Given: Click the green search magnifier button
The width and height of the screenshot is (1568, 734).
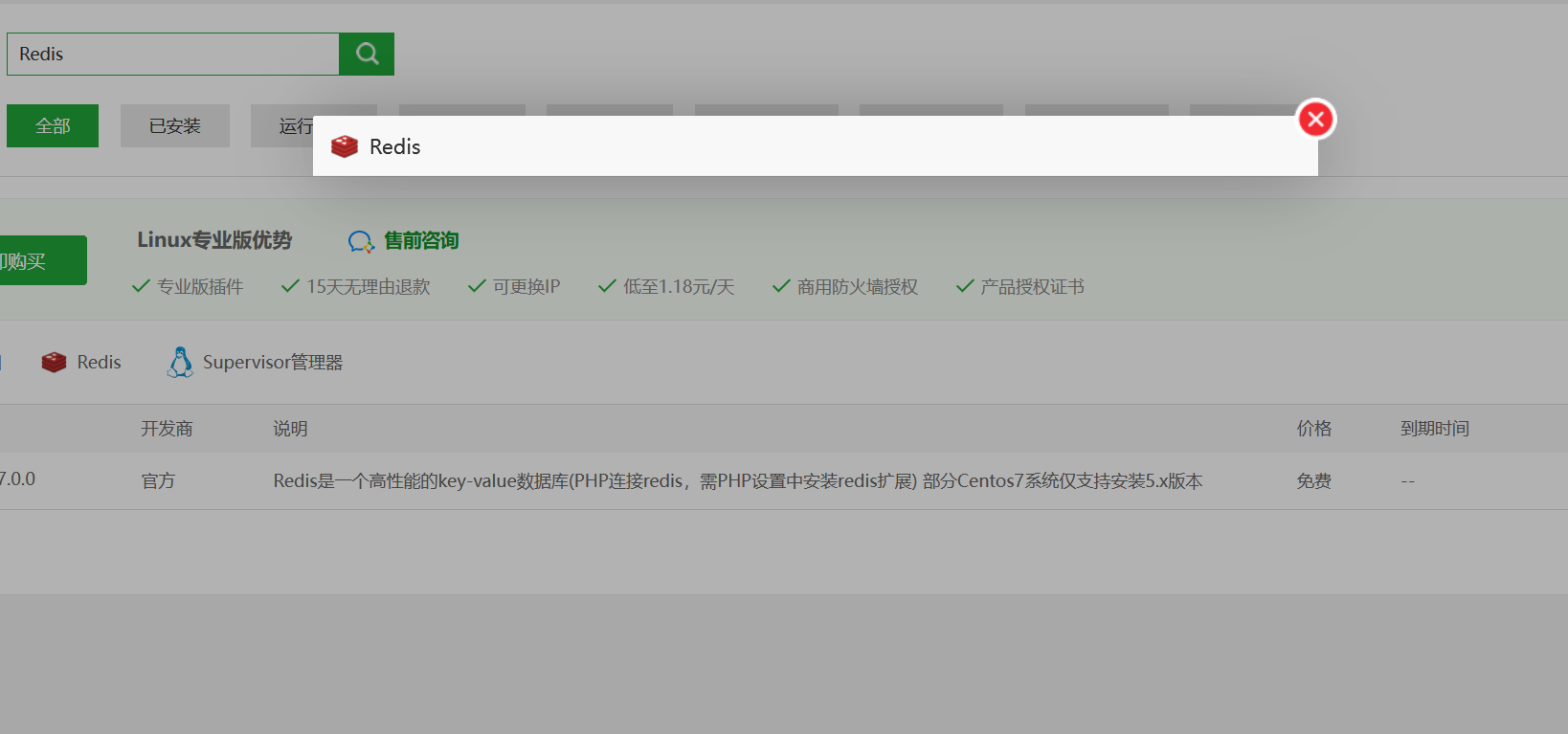Looking at the screenshot, I should 367,54.
